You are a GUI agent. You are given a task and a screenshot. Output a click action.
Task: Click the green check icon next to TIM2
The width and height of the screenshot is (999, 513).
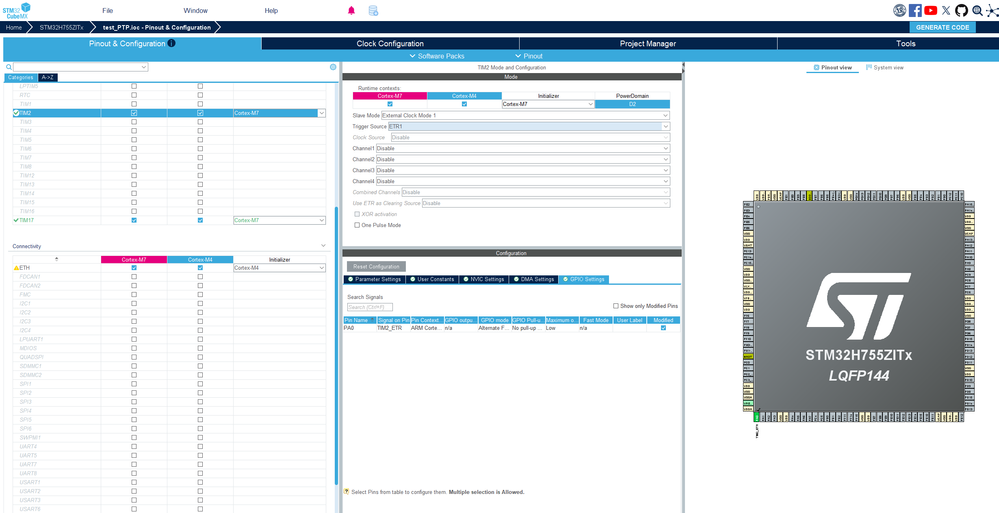pyautogui.click(x=16, y=113)
